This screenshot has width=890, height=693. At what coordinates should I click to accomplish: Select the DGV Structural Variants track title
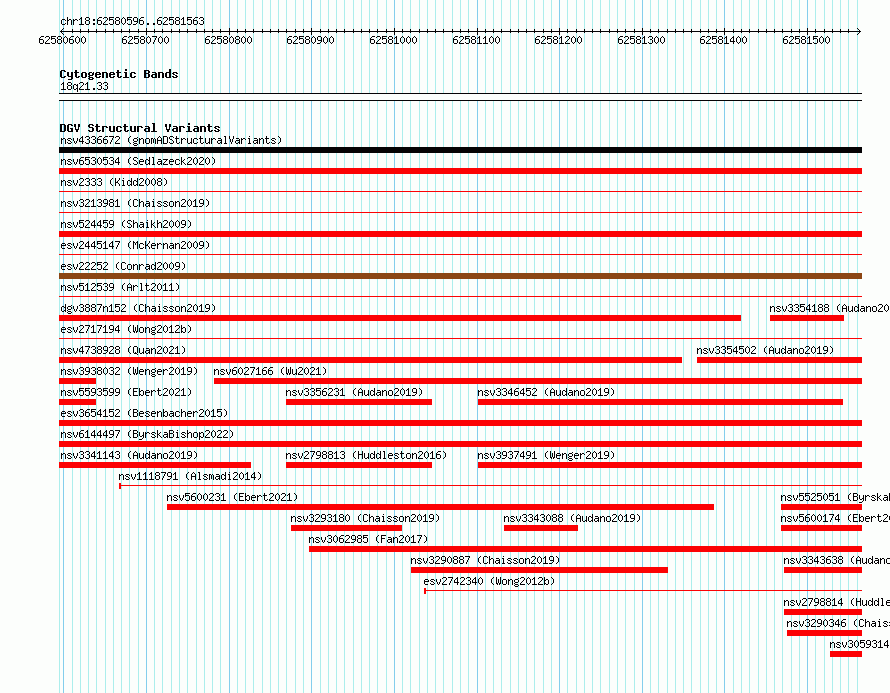140,128
